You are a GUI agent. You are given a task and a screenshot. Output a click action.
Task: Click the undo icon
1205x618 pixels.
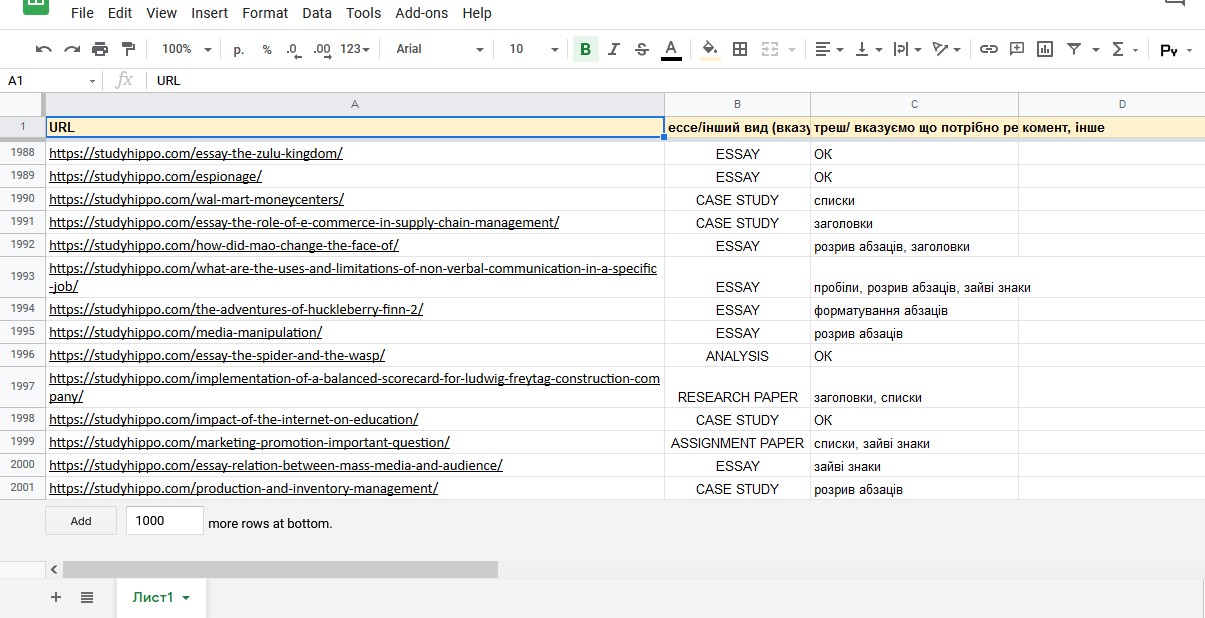coord(43,49)
